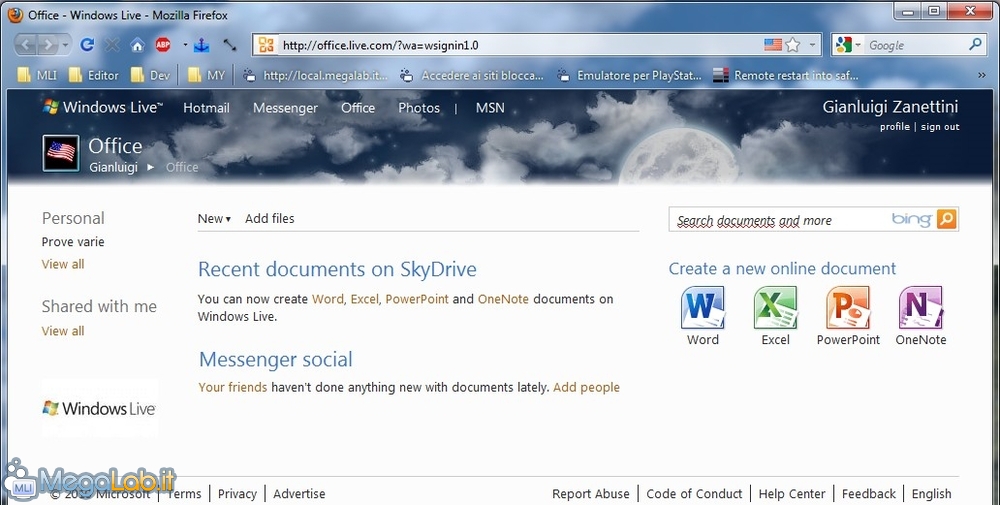Screen dimensions: 1000x505
Task: Click View all under Personal
Action: point(62,264)
